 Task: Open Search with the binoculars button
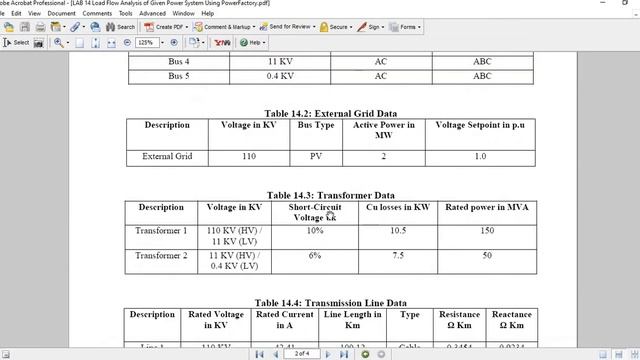[120, 27]
